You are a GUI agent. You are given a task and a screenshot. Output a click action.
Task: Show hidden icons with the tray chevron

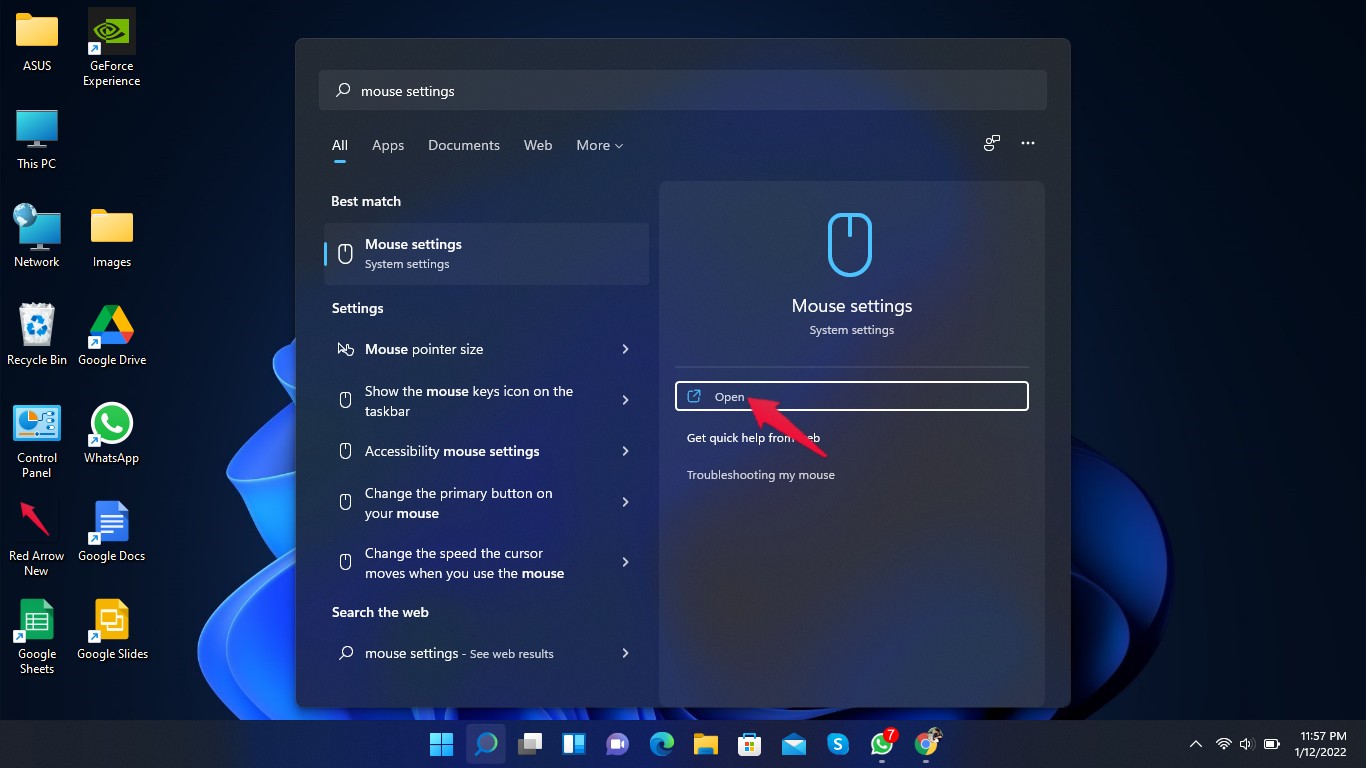(1195, 744)
